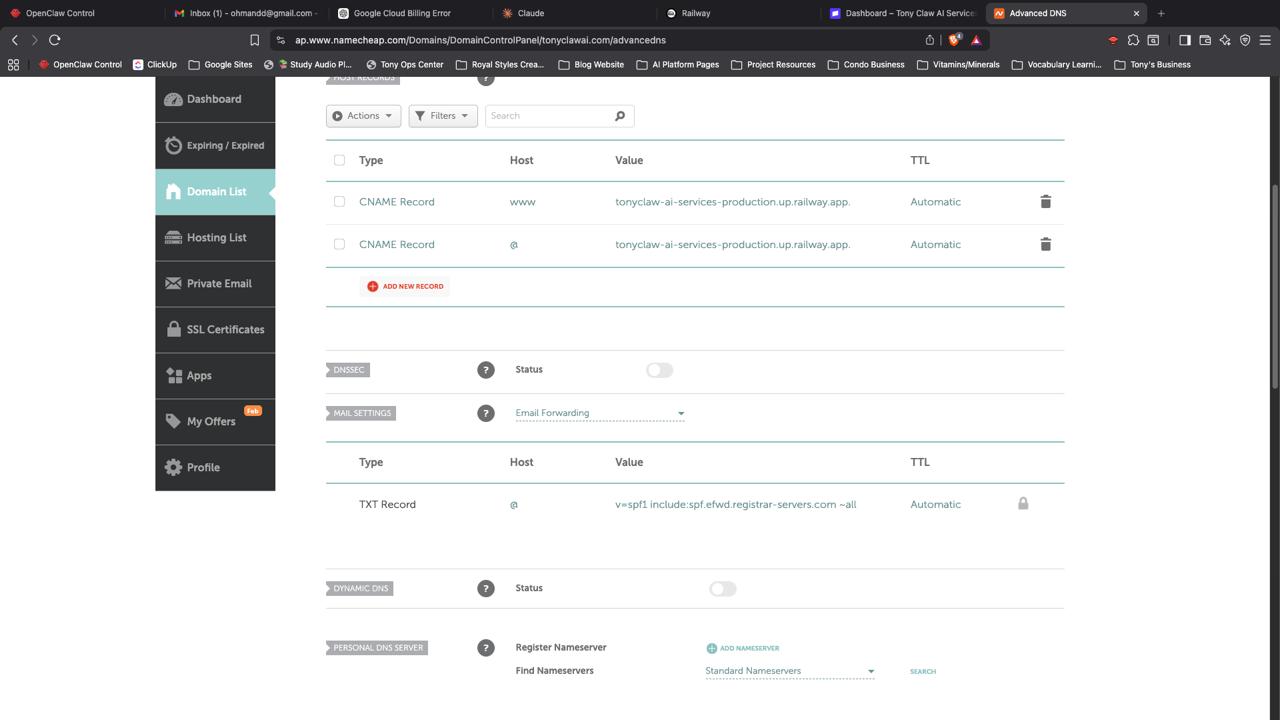Click the Brave shields icon in address bar
This screenshot has width=1280, height=720.
(x=954, y=40)
